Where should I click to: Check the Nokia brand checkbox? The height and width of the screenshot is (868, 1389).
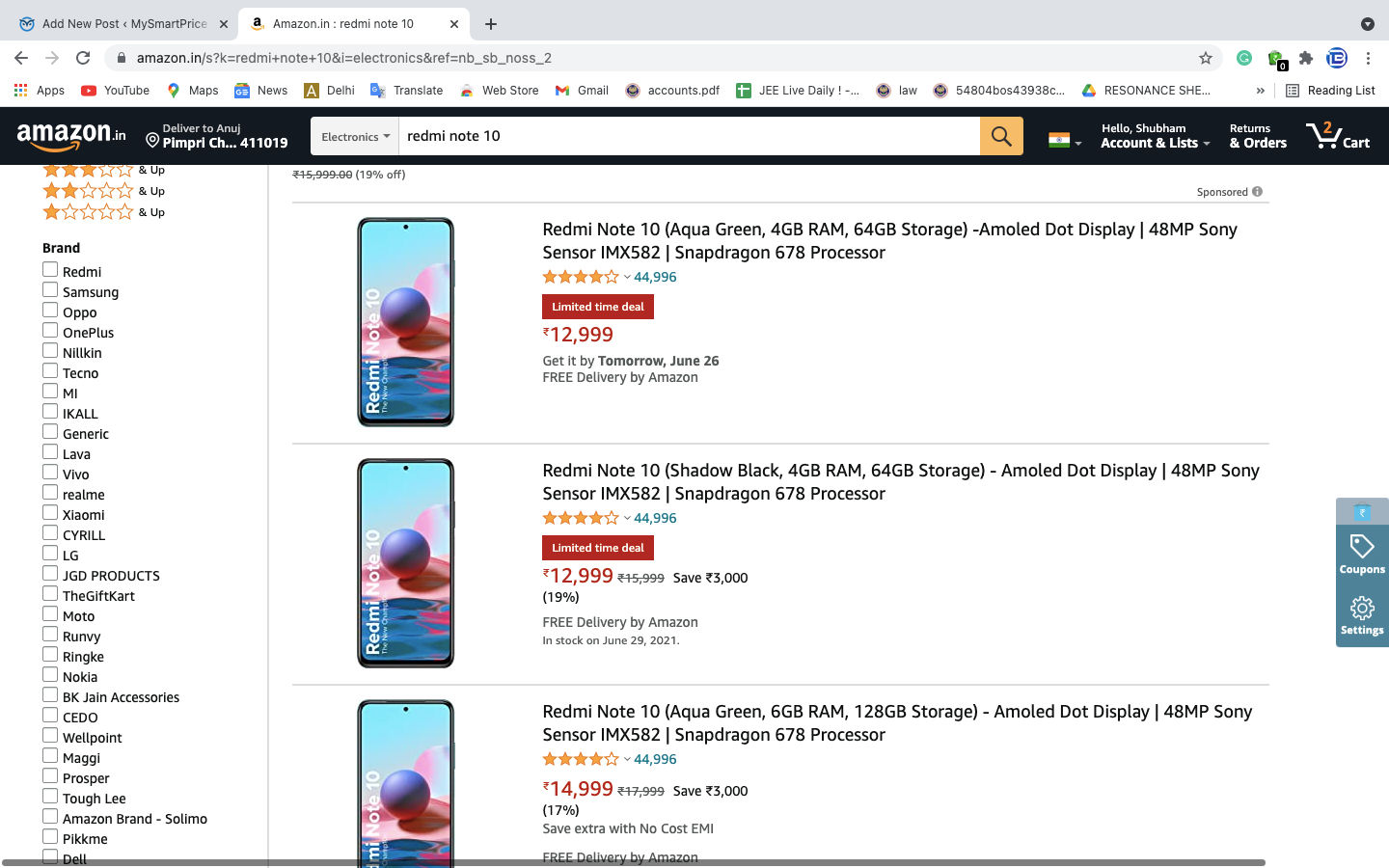point(50,675)
